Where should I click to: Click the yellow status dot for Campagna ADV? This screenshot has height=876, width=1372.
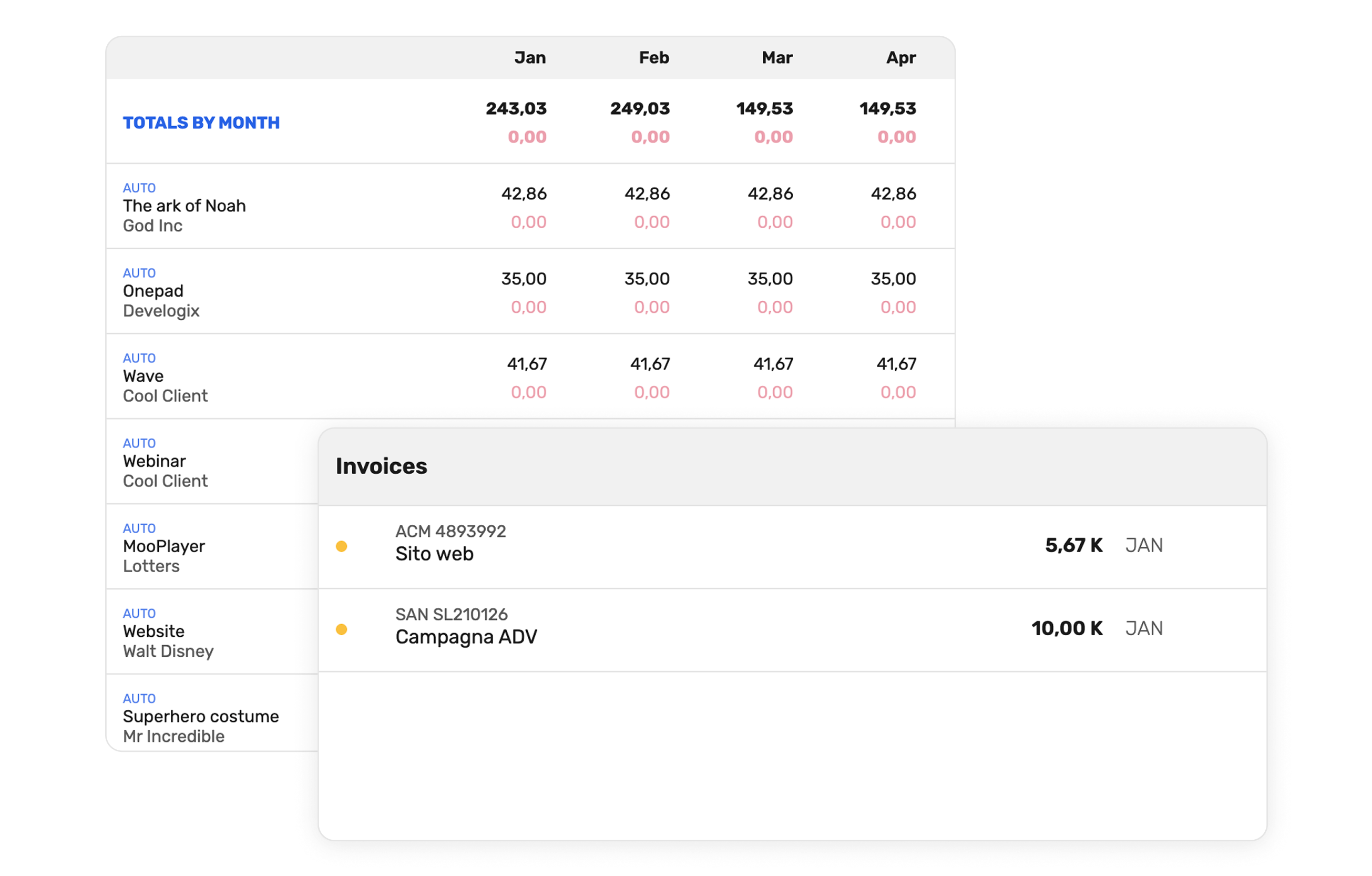click(341, 629)
